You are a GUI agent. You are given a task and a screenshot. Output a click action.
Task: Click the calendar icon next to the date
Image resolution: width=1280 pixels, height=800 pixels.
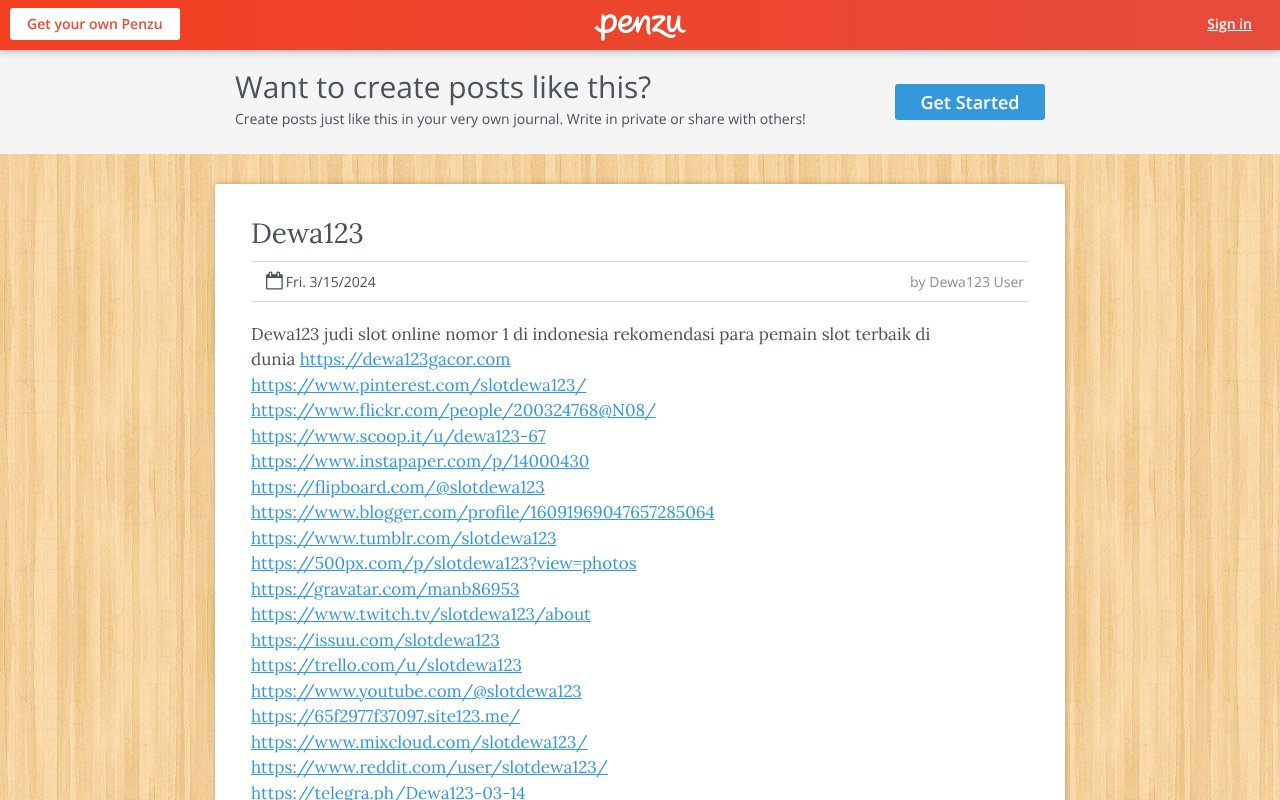[x=273, y=281]
